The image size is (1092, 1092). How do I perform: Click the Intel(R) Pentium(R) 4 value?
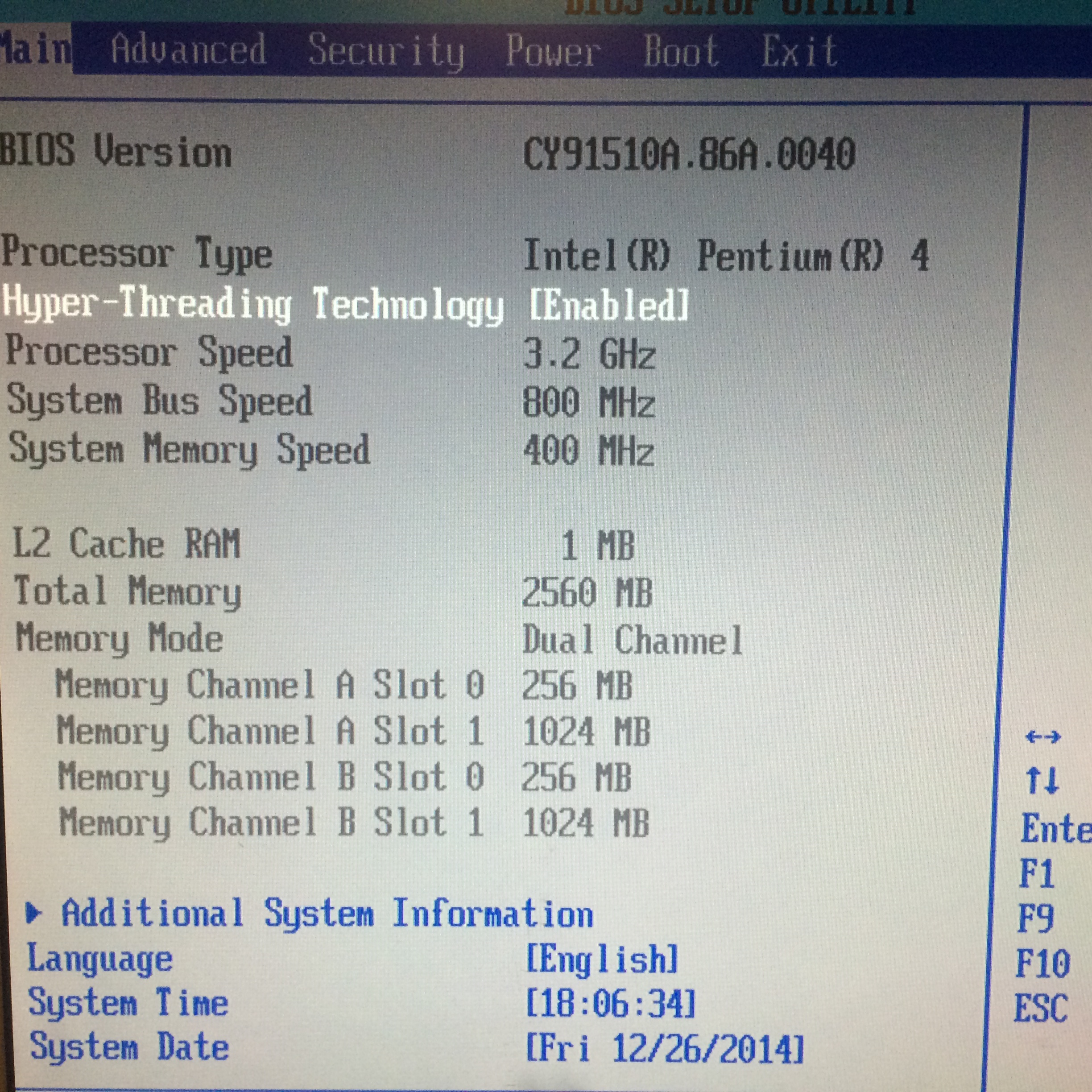[726, 255]
